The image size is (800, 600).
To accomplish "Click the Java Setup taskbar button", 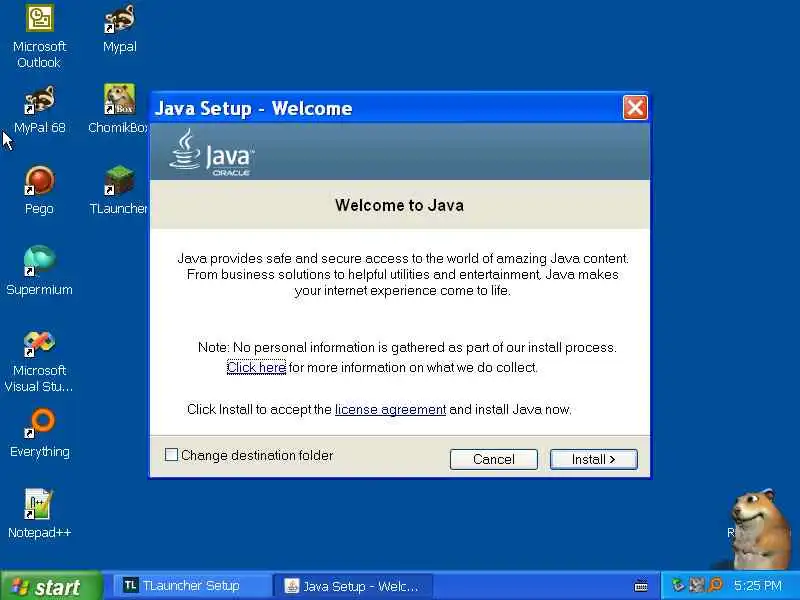I will [x=353, y=586].
